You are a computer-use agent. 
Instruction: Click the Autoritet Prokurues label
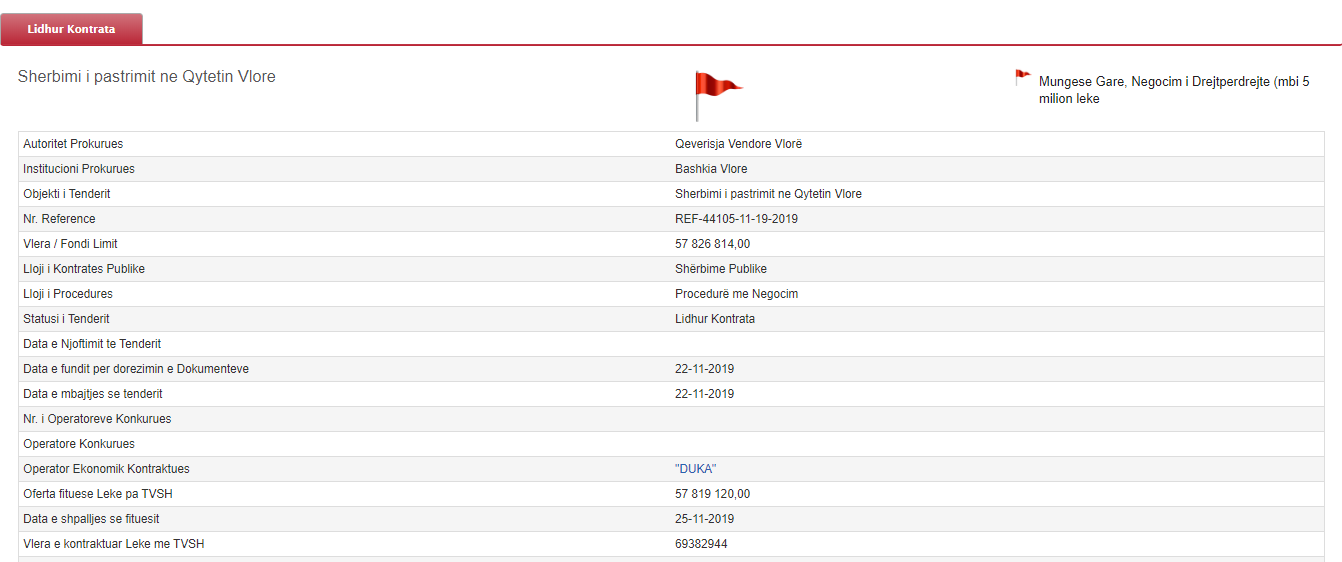[73, 144]
